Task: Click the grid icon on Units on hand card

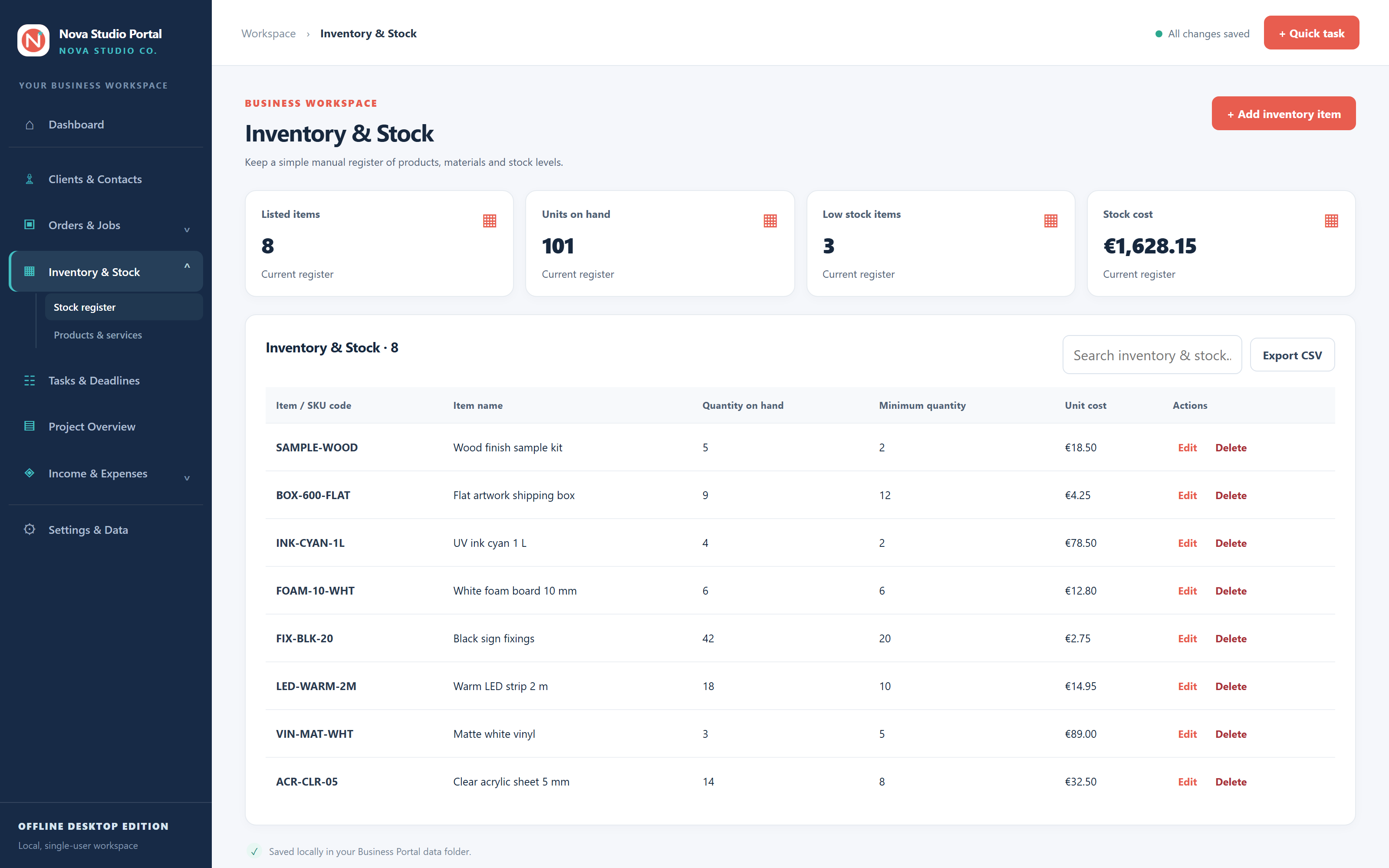Action: tap(770, 221)
